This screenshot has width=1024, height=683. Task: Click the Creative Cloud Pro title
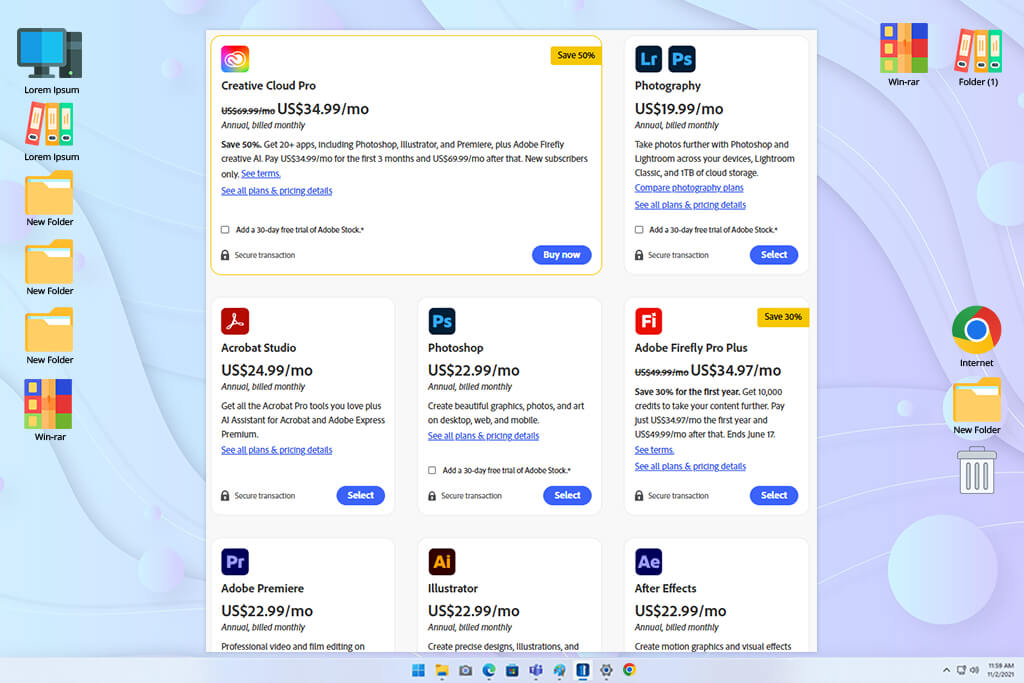coord(268,86)
